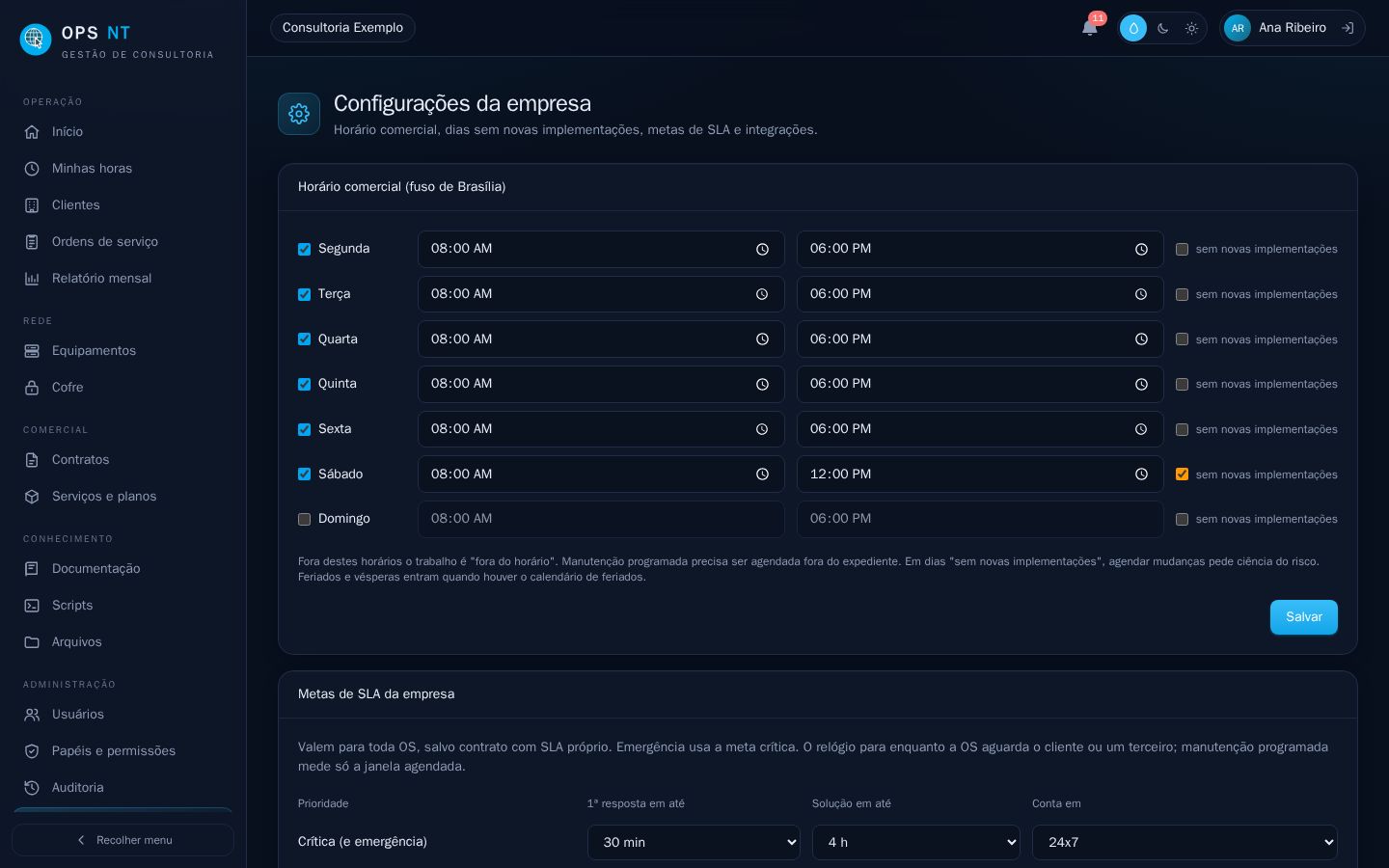Click the AR user avatar

(x=1238, y=28)
